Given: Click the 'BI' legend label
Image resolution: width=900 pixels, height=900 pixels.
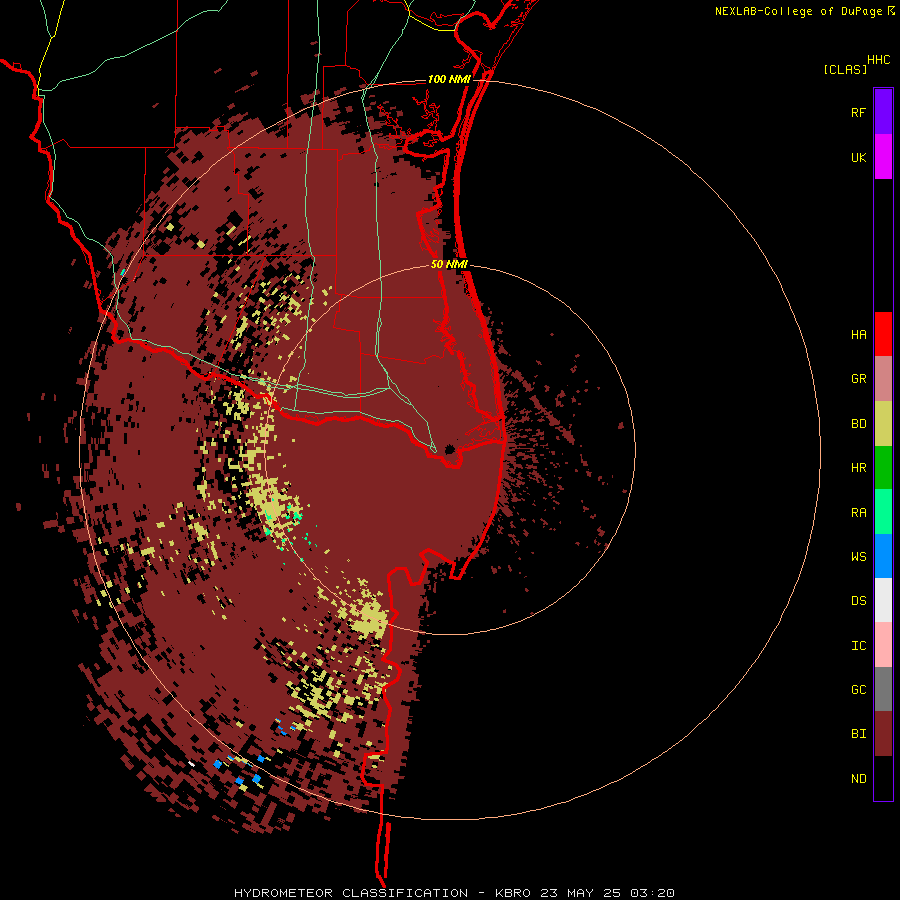Looking at the screenshot, I should coord(858,734).
